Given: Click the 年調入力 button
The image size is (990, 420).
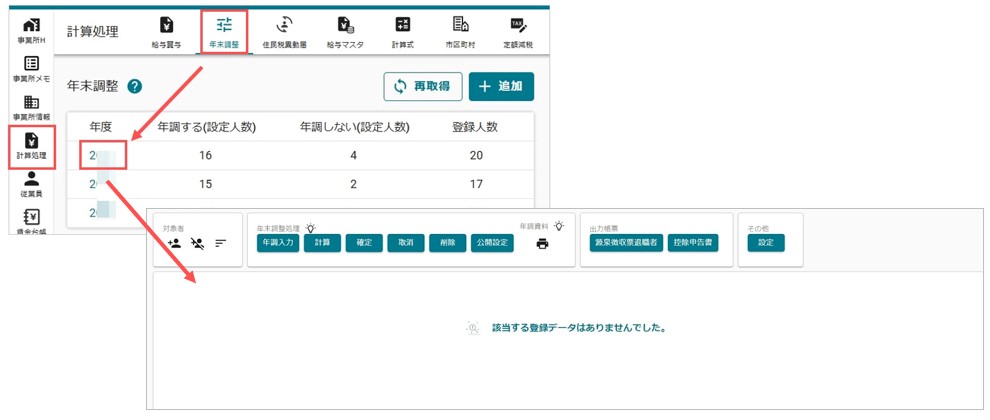Looking at the screenshot, I should tap(278, 243).
